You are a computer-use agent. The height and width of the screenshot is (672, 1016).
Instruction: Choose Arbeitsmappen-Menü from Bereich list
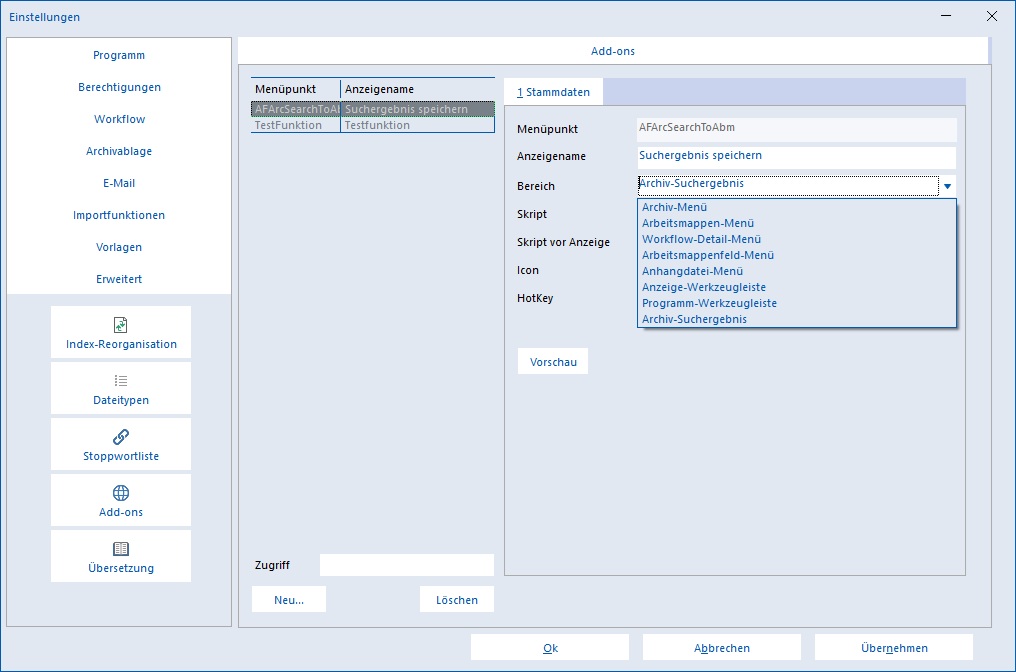click(796, 223)
